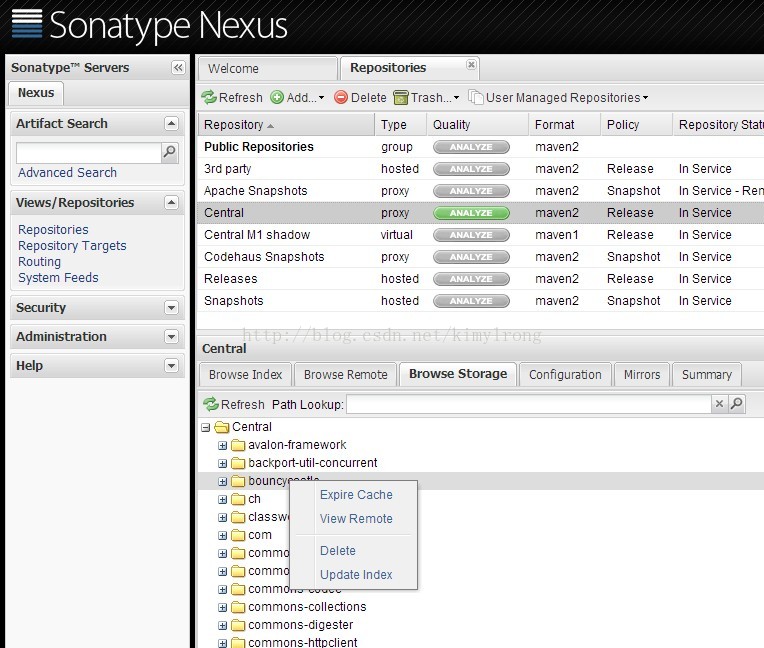Collapse the Views/Repositories panel
The image size is (764, 648).
(x=171, y=202)
